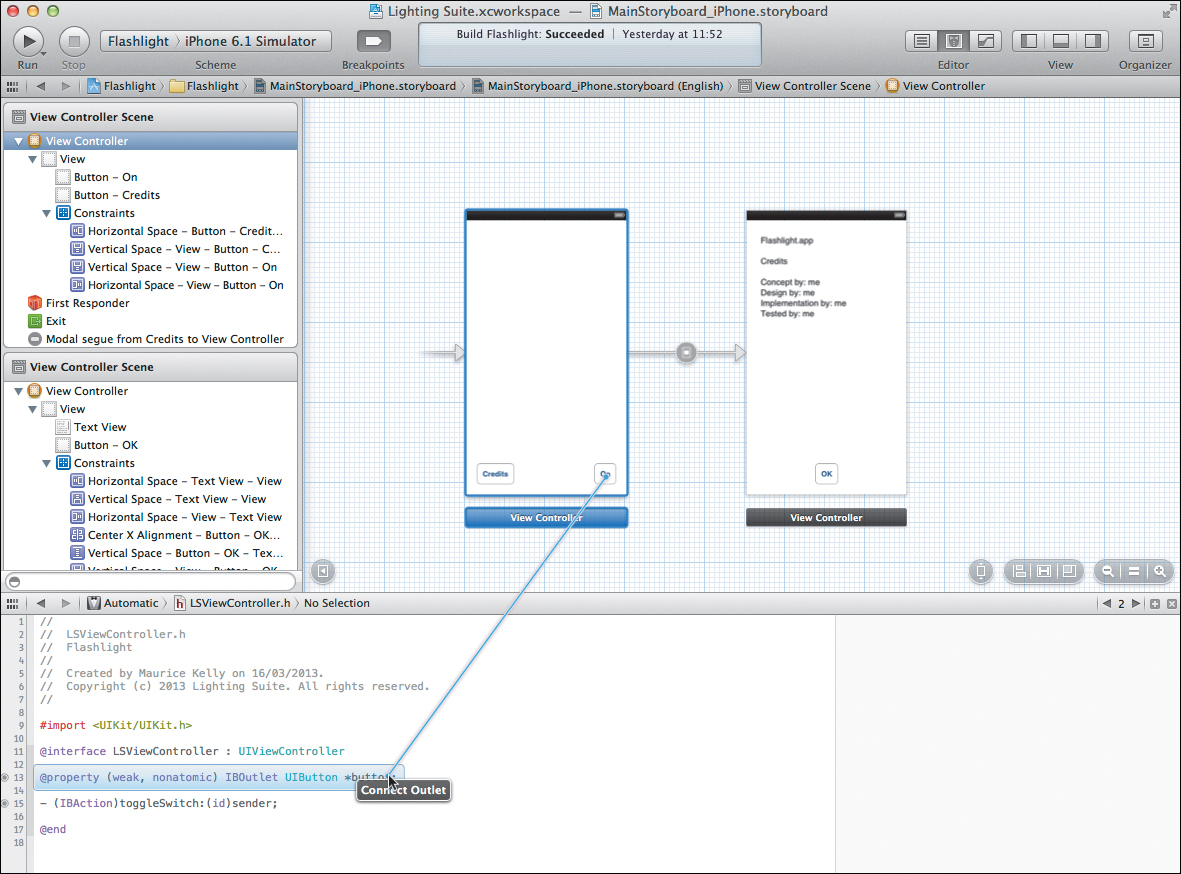Screen dimensions: 1181x874
Task: Collapse second scene's View Controller
Action: [x=19, y=391]
